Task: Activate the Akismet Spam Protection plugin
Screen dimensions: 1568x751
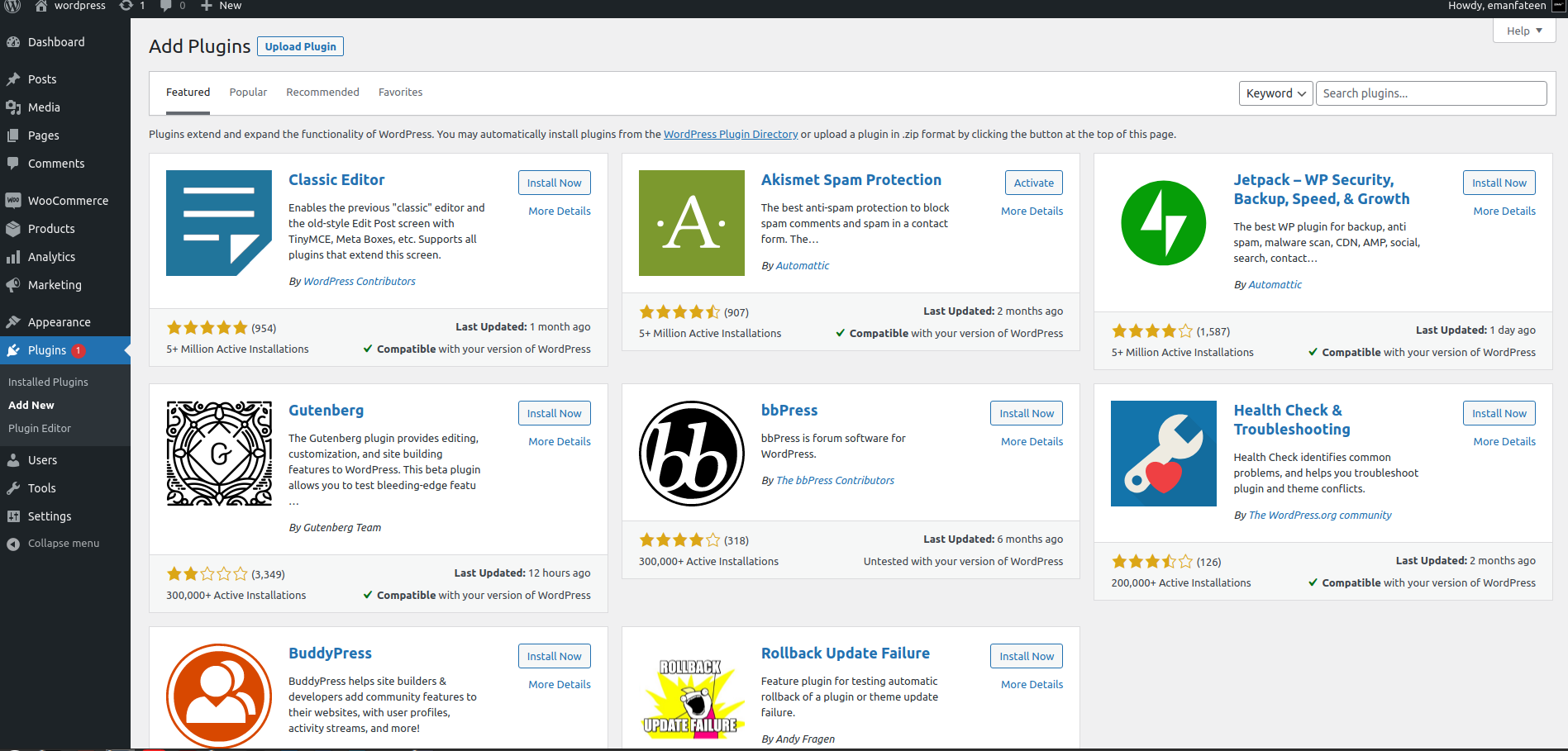Action: point(1033,183)
